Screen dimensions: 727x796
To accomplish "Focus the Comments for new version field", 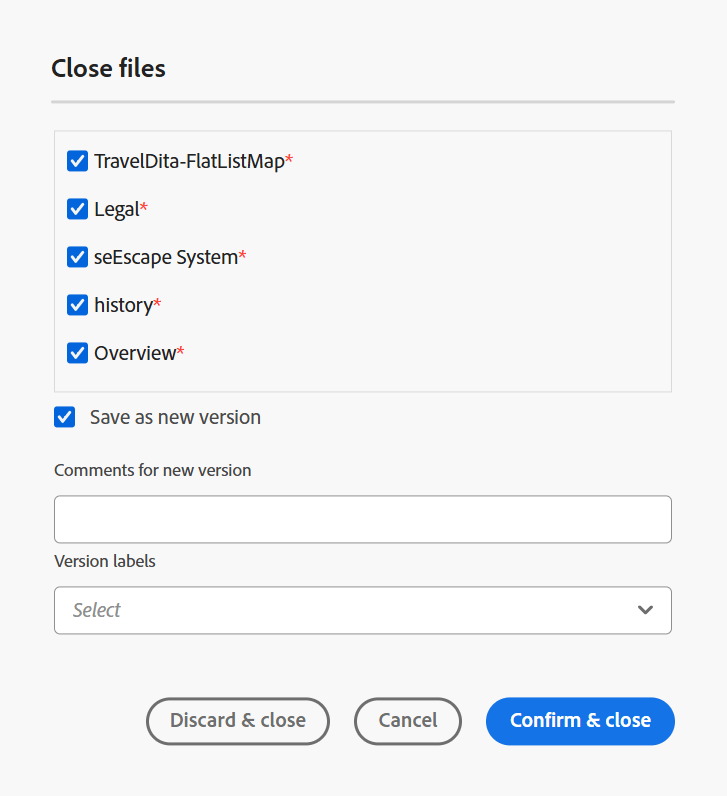I will coord(362,519).
